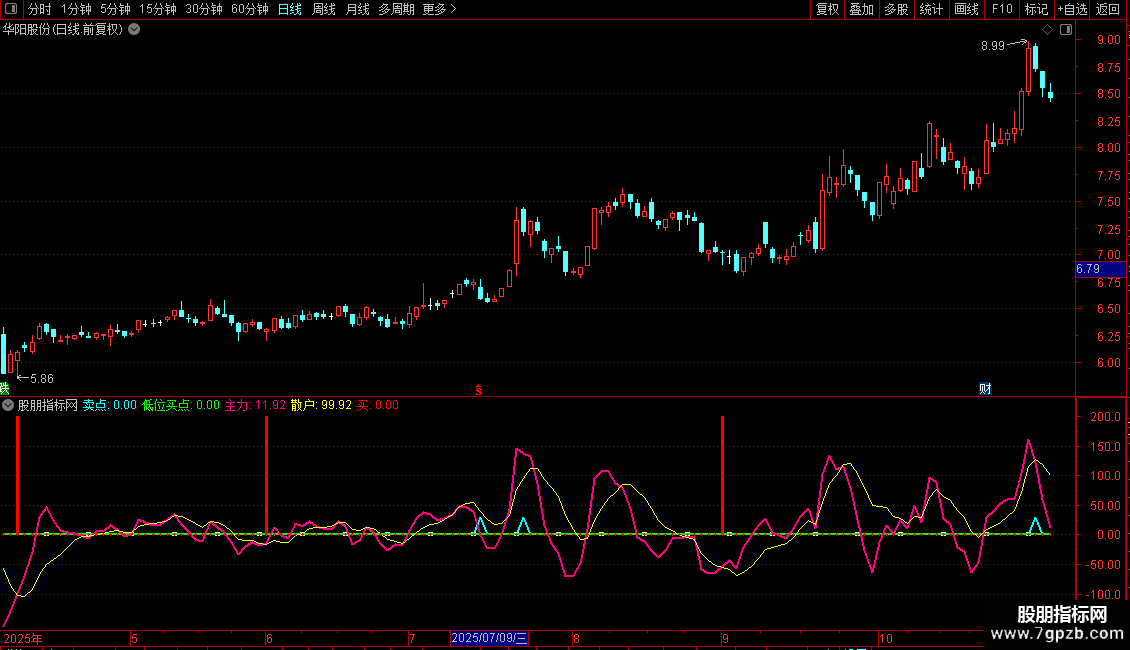Click the 5.86 low price label
The width and height of the screenshot is (1130, 650).
42,379
